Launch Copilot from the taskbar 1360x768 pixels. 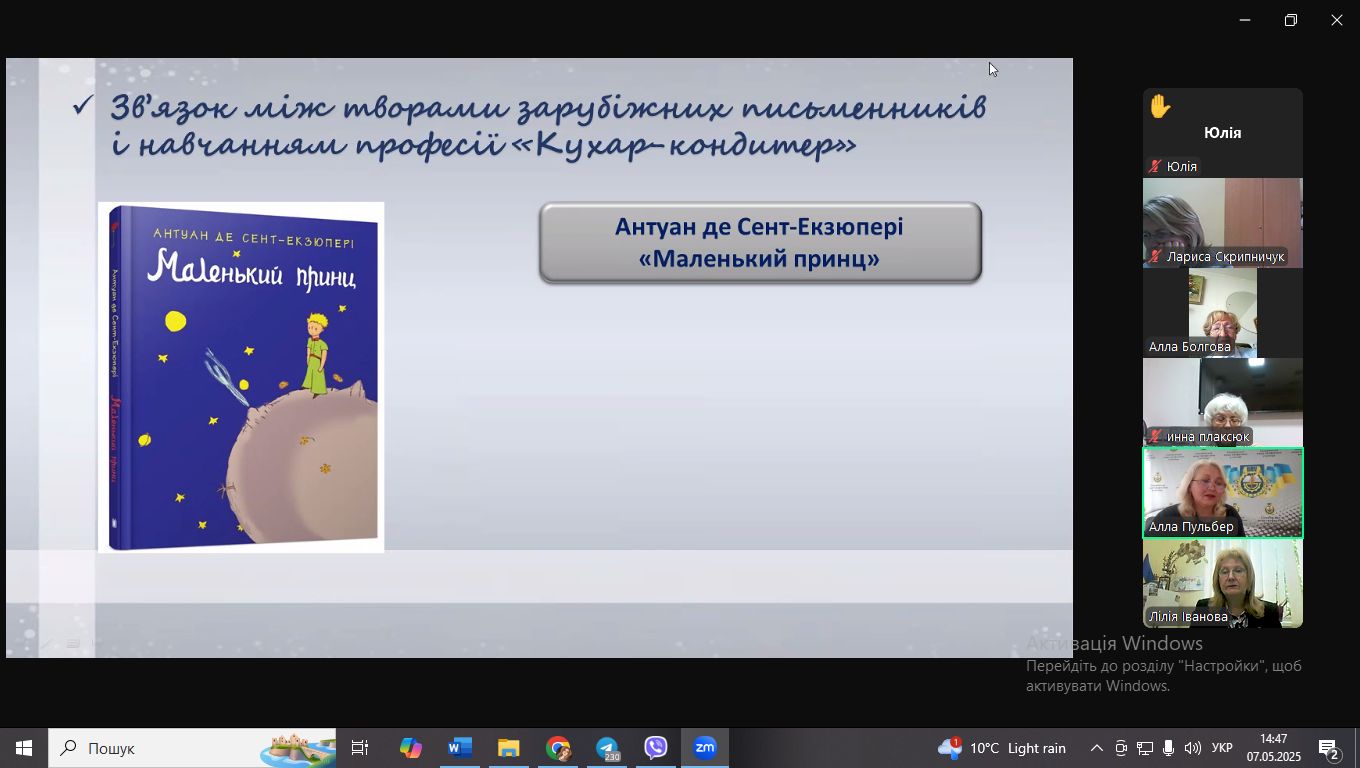click(411, 748)
